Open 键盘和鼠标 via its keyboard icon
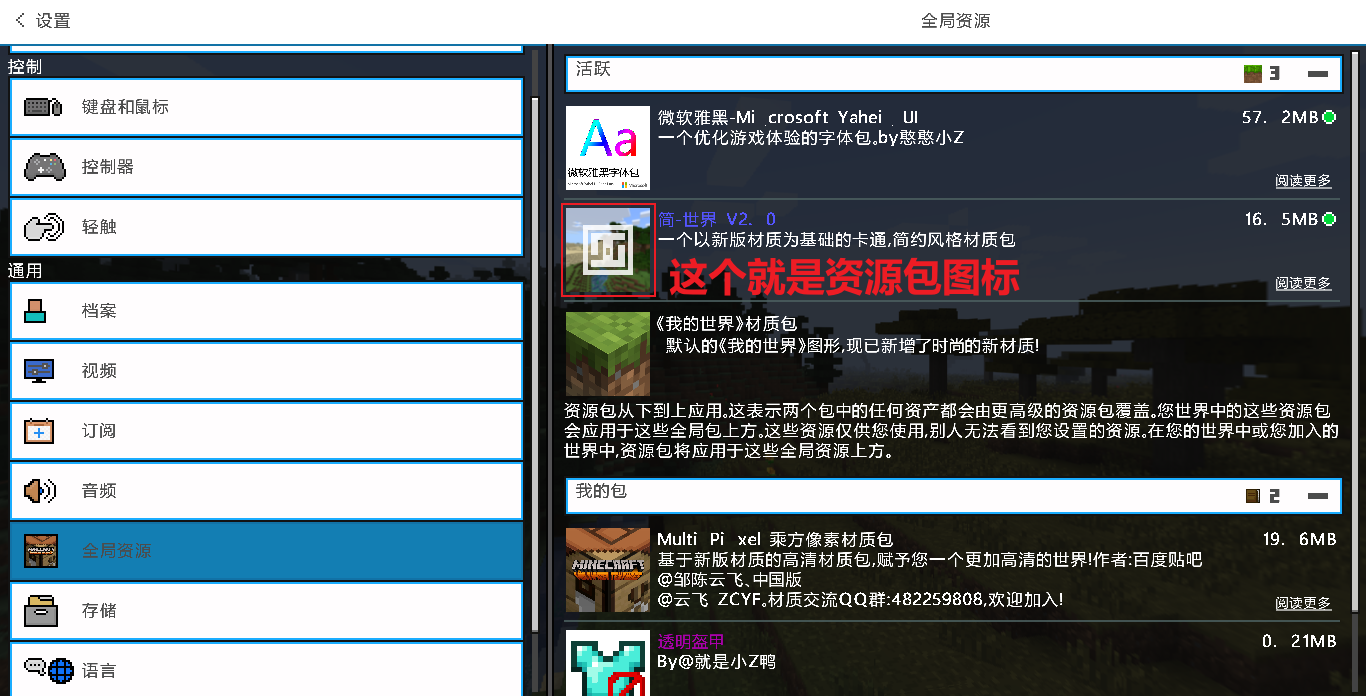Screen dimensions: 1366x696 [x=43, y=107]
